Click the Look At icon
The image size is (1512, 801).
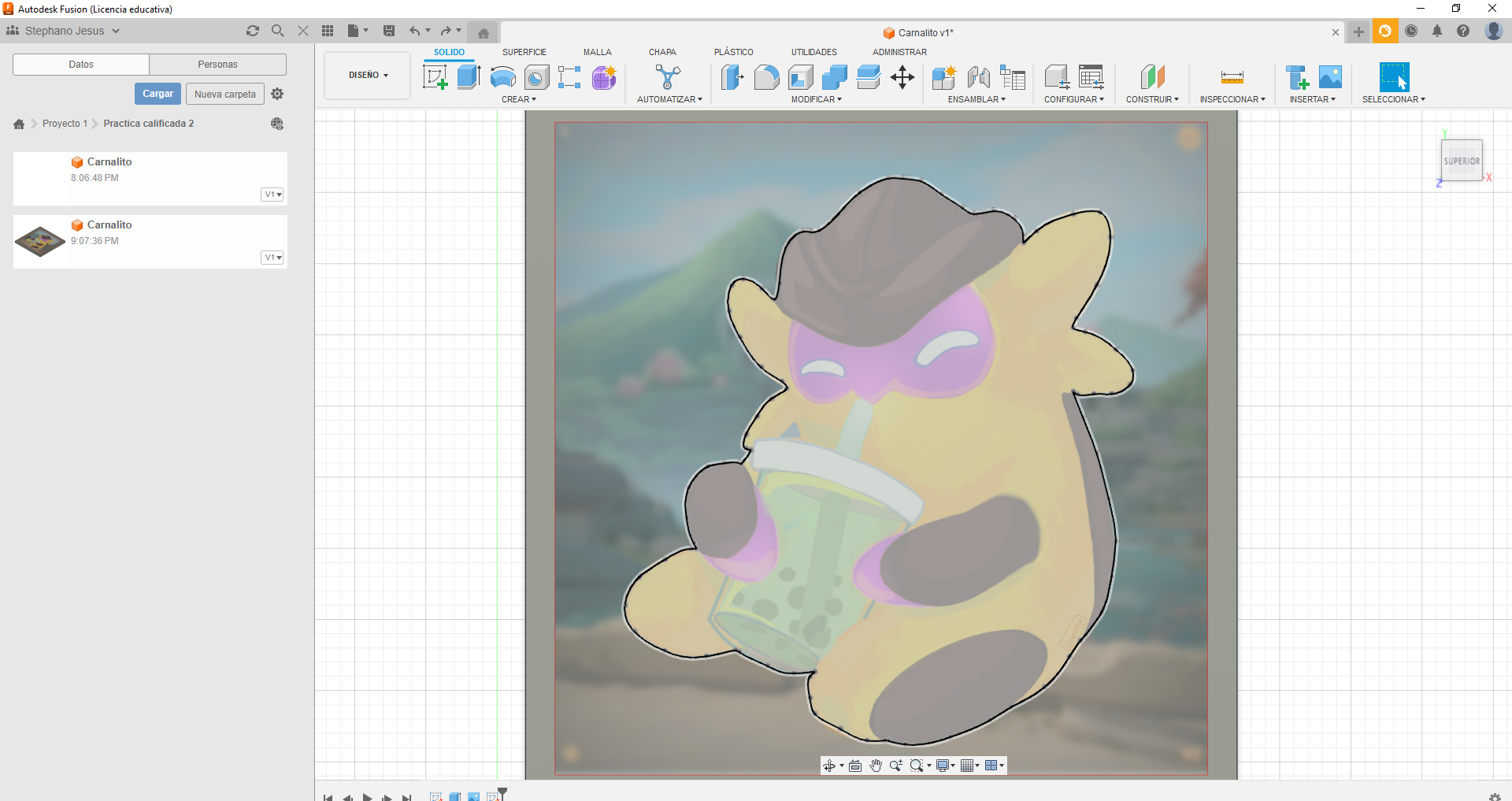tap(855, 766)
